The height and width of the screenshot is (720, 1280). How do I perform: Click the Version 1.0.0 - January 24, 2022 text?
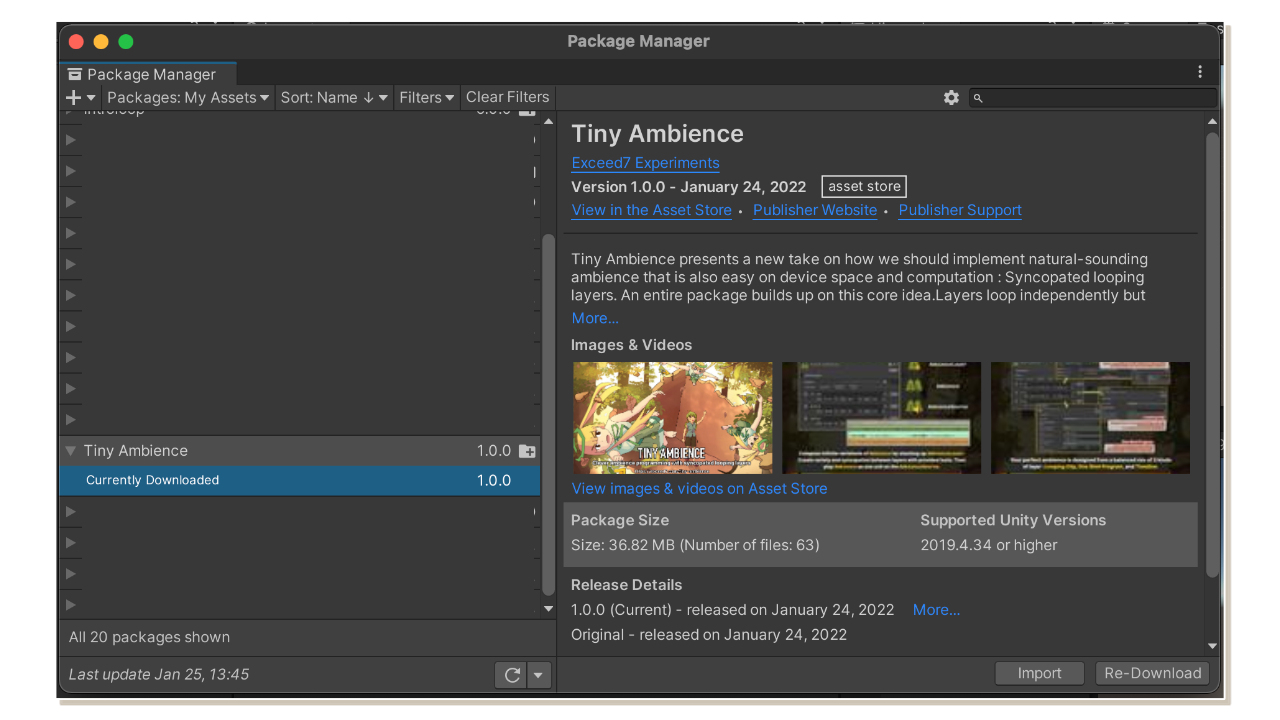(x=688, y=187)
